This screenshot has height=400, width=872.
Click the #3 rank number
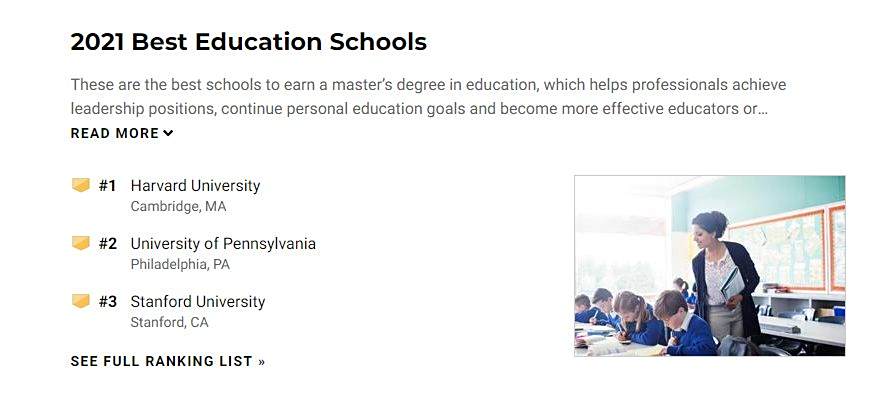tap(108, 302)
